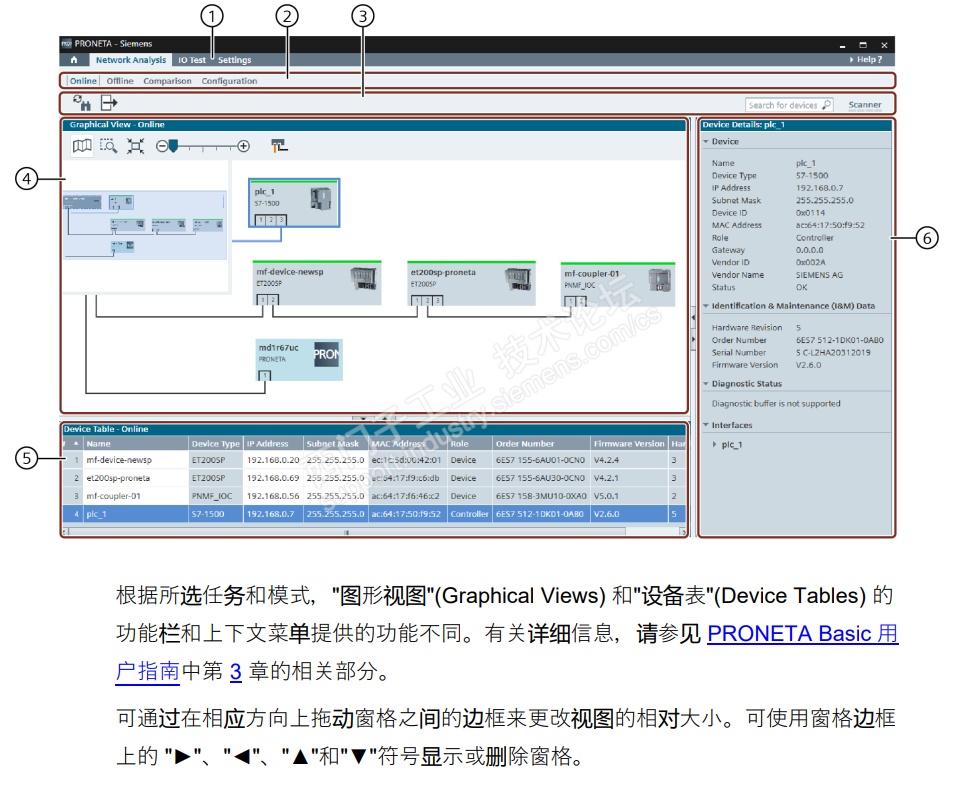
Task: Open the PRONETA Basic user guide link
Action: (x=803, y=633)
